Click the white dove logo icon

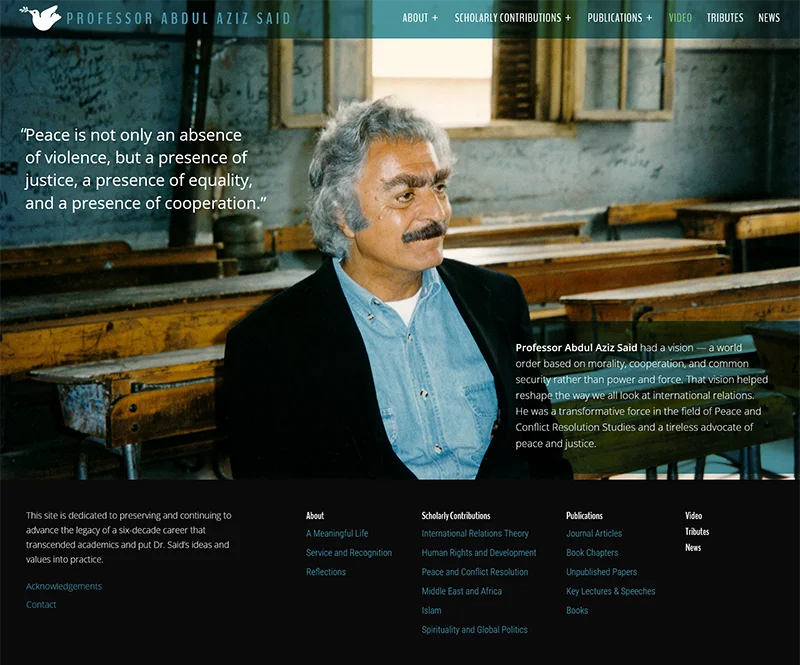coord(40,18)
